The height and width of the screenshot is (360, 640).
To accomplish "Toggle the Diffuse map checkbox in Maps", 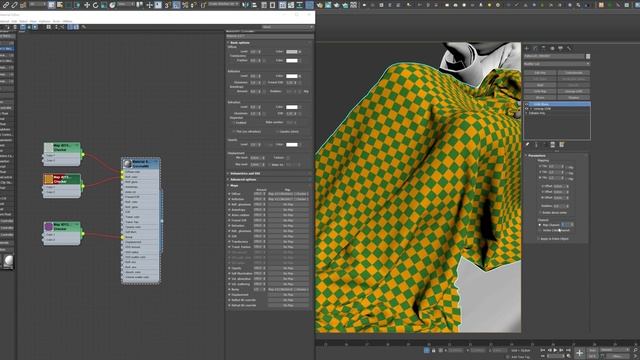I will (229, 193).
